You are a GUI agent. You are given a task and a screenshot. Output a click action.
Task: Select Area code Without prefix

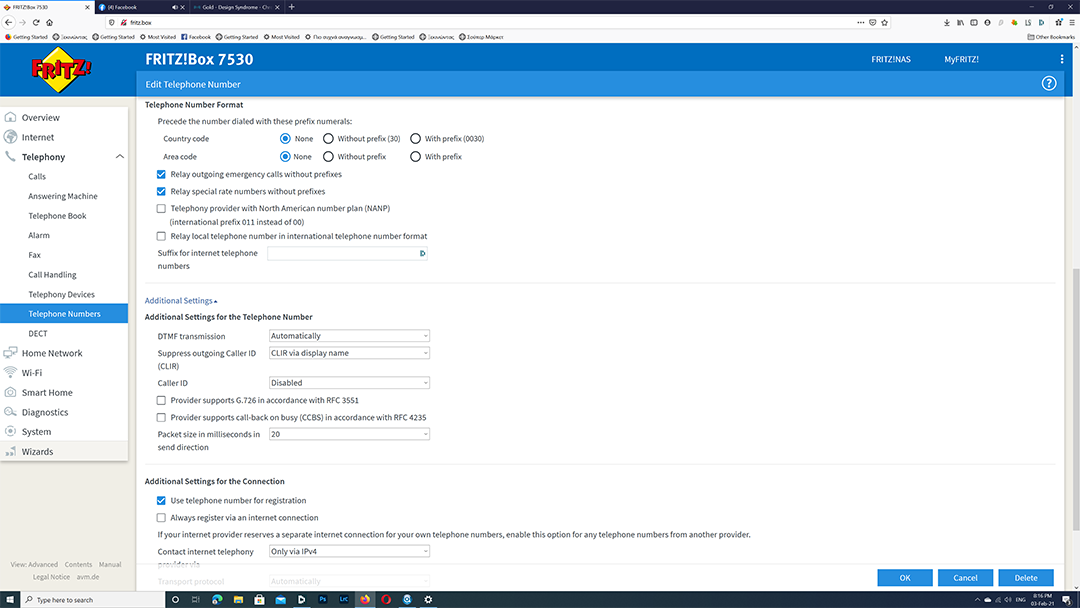[x=329, y=156]
